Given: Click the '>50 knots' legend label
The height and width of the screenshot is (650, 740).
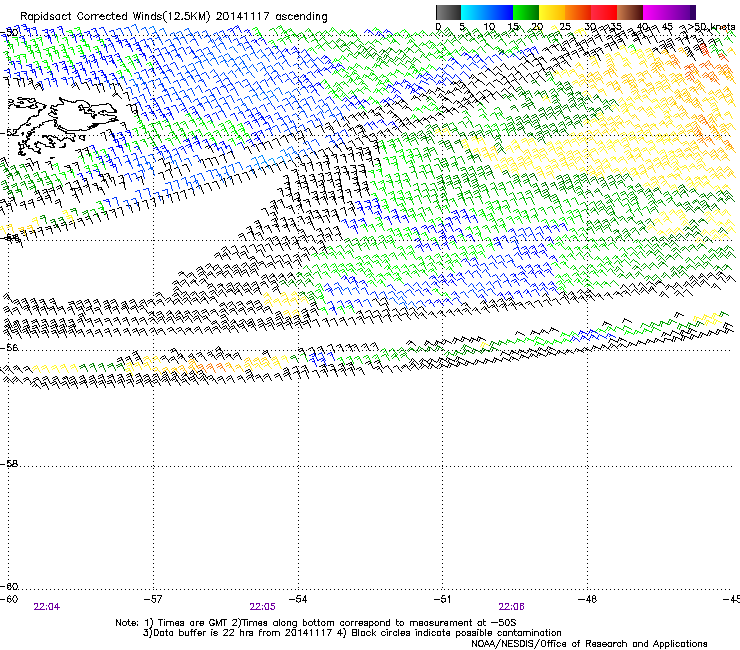Looking at the screenshot, I should pyautogui.click(x=711, y=27).
